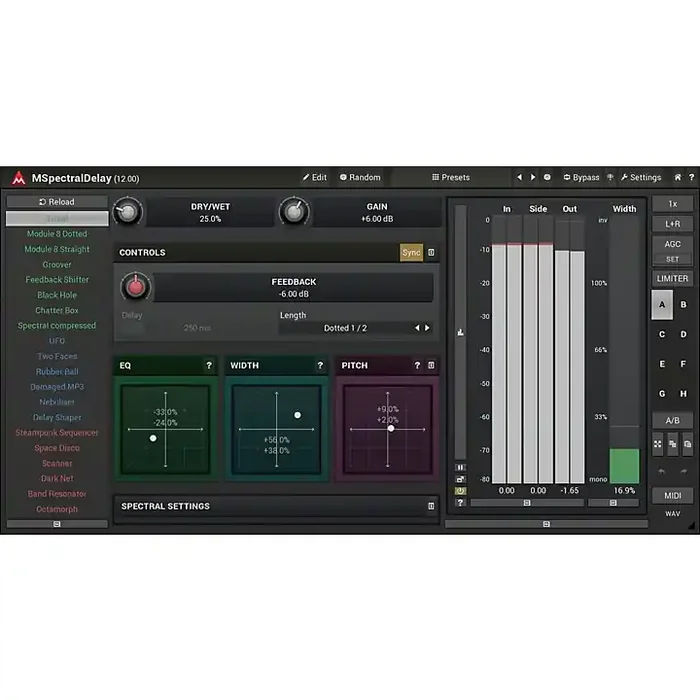Open the L+R channel mode menu
The image size is (700, 700).
coord(672,224)
